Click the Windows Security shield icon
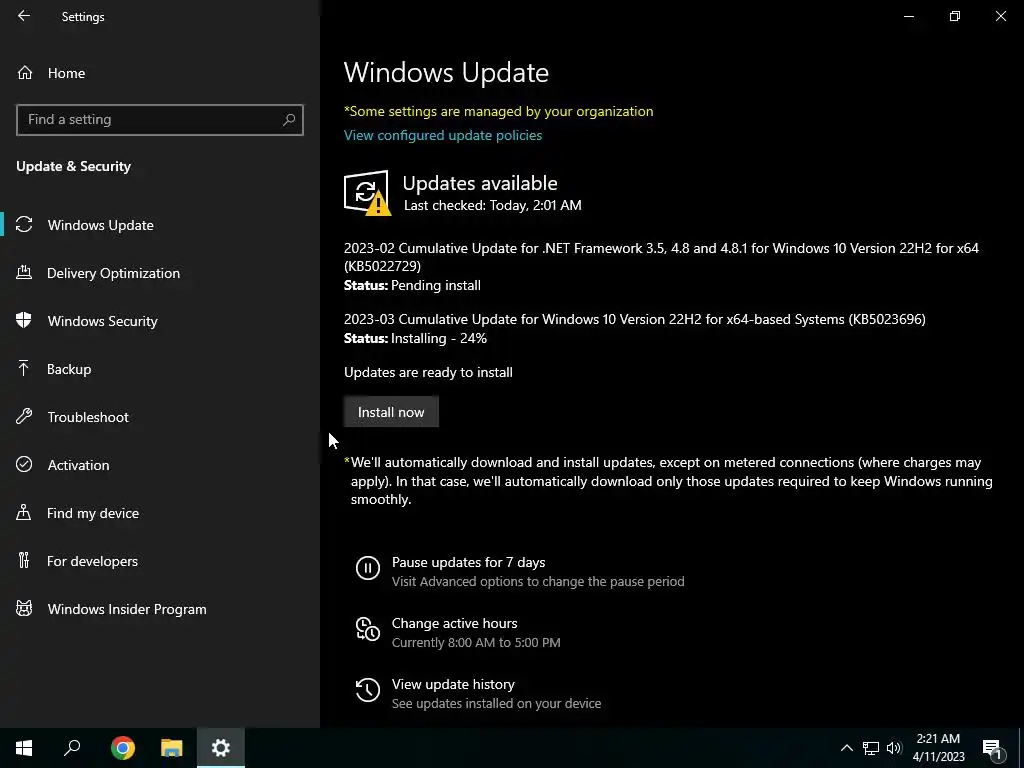 pos(24,321)
